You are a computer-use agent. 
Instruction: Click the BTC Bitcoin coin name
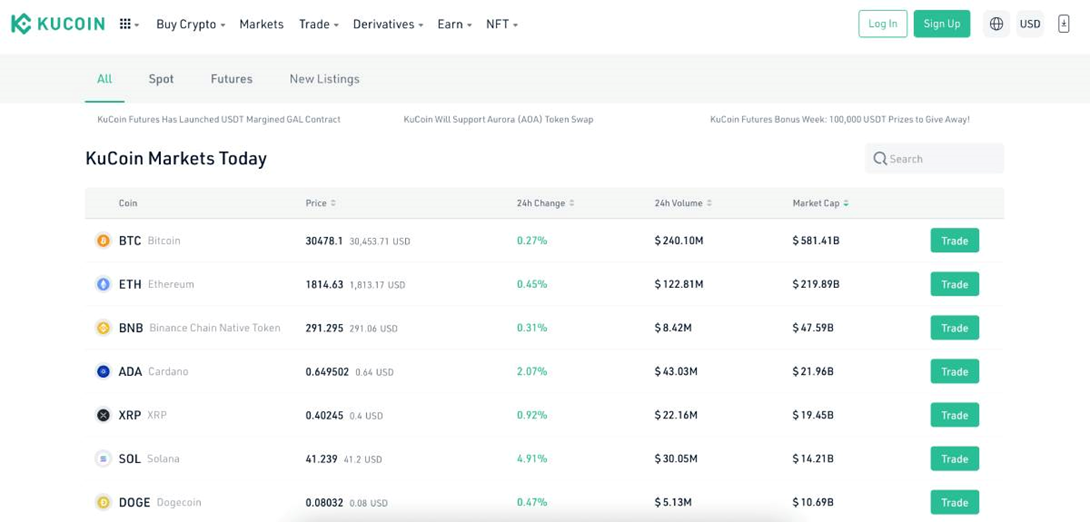pos(149,240)
